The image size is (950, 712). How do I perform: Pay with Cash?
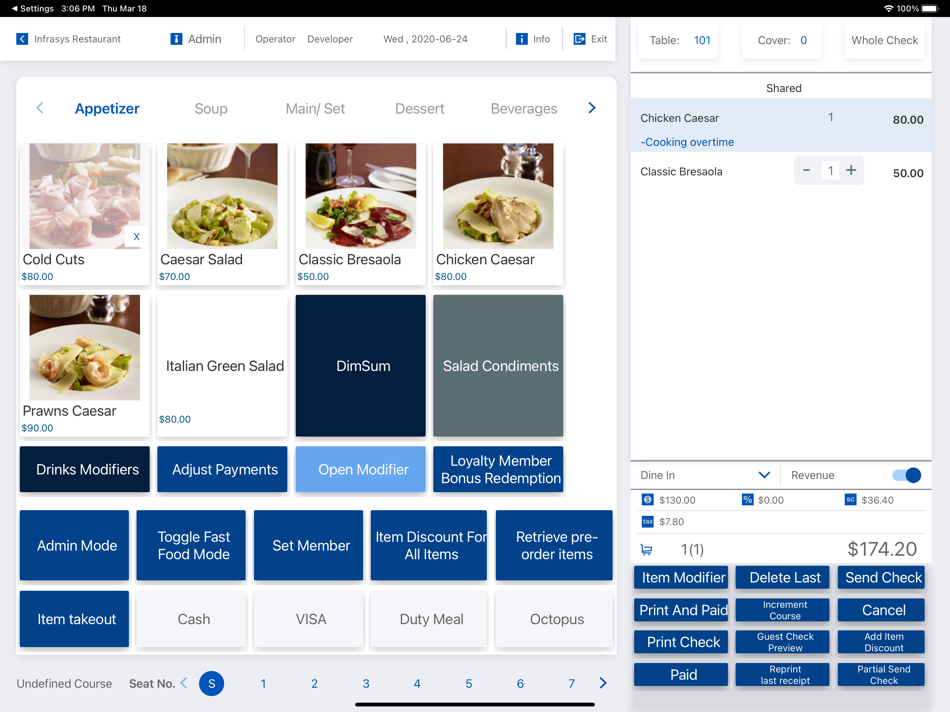click(x=191, y=619)
